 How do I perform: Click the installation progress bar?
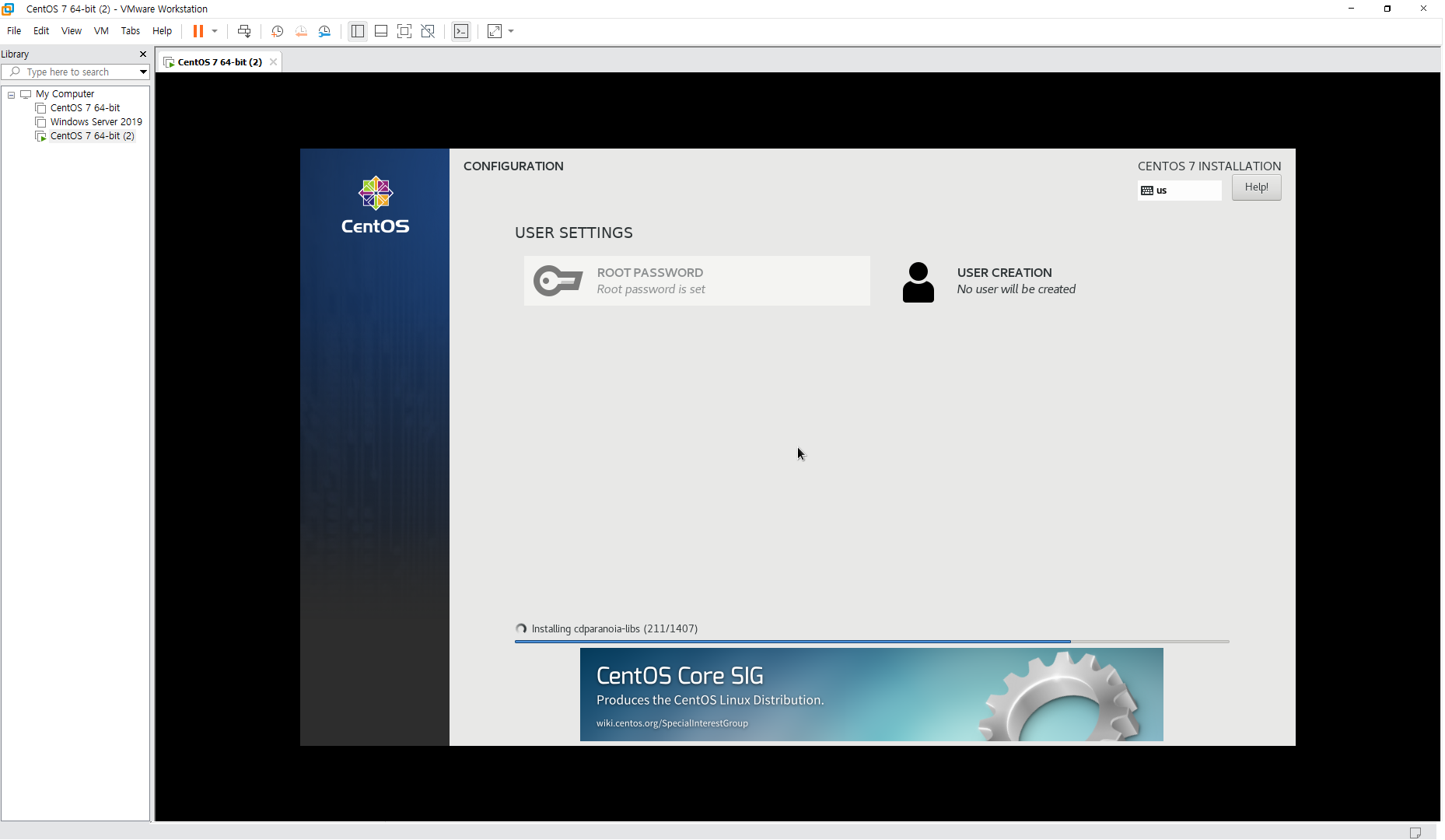[872, 642]
